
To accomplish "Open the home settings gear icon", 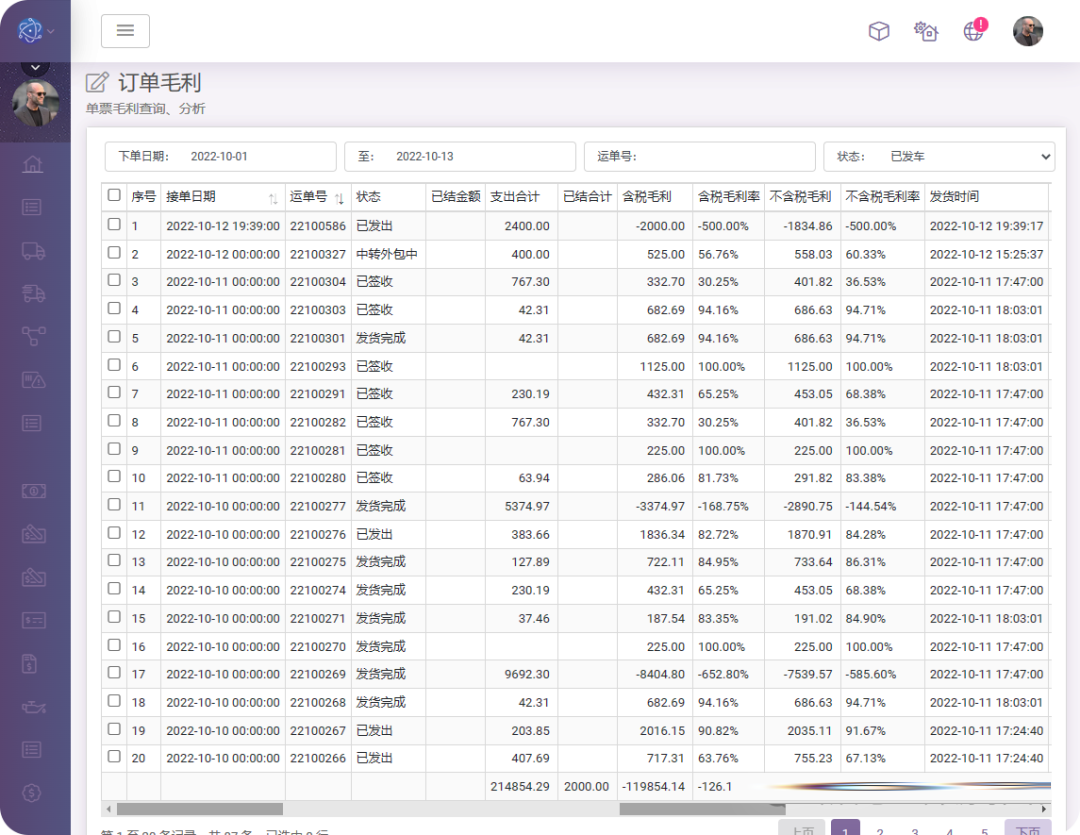I will (926, 31).
